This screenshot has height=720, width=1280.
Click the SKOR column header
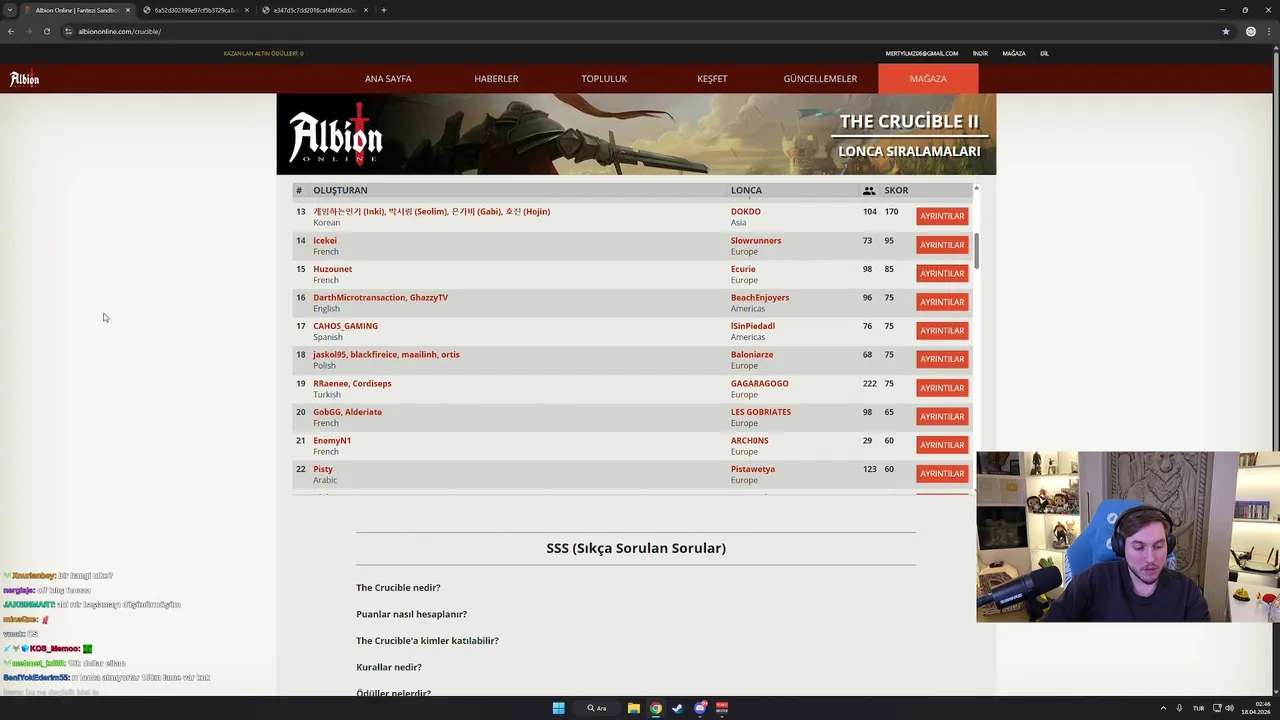coord(896,190)
